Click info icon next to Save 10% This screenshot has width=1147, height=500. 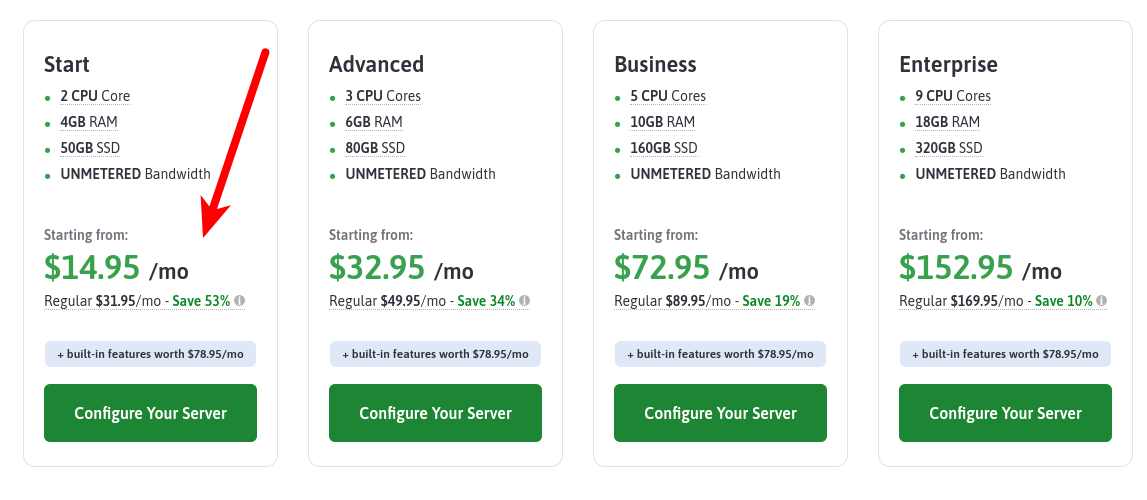[x=1102, y=301]
